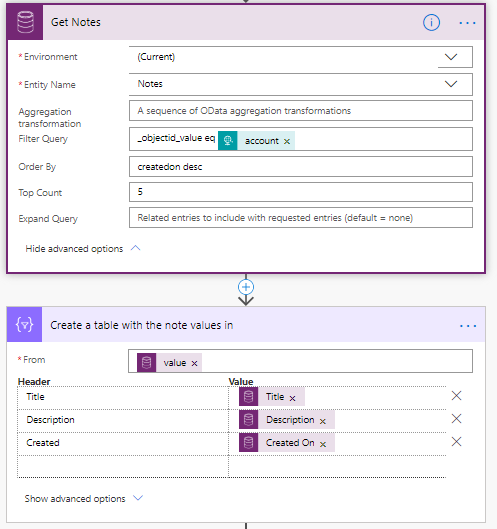Remove the account token from Filter Query
Screen dimensions: 497x529
pos(287,141)
